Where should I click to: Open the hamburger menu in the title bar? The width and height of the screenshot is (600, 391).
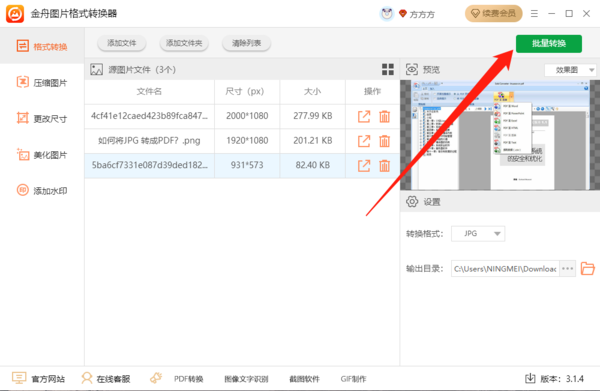(x=534, y=14)
